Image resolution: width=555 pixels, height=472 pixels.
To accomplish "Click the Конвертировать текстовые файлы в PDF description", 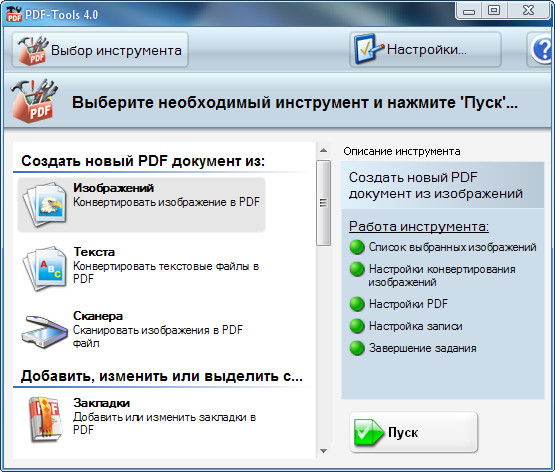I will (x=166, y=272).
